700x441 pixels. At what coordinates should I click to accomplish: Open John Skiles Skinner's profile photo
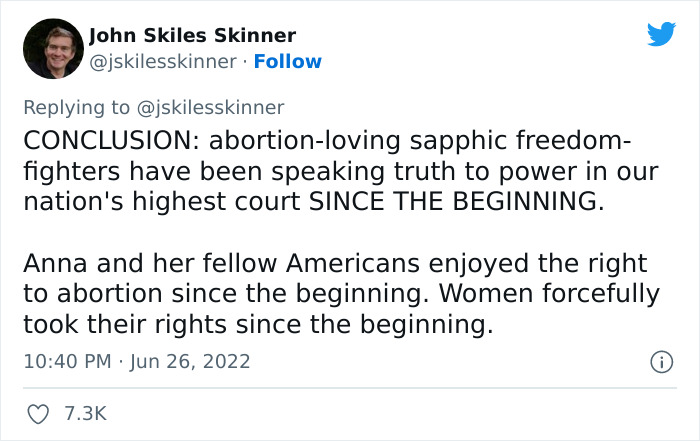coord(50,49)
